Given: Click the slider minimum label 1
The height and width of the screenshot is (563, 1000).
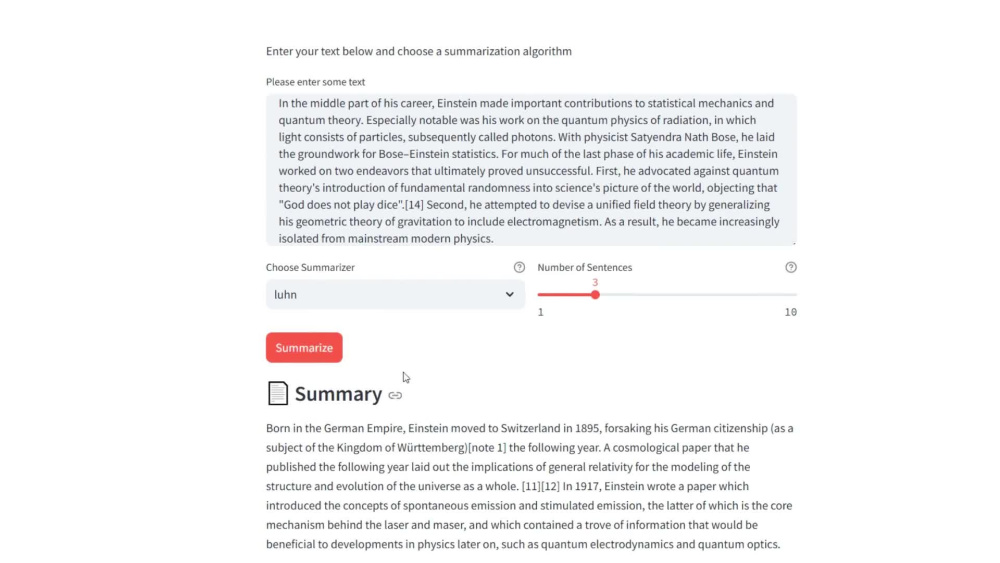Looking at the screenshot, I should [x=541, y=312].
